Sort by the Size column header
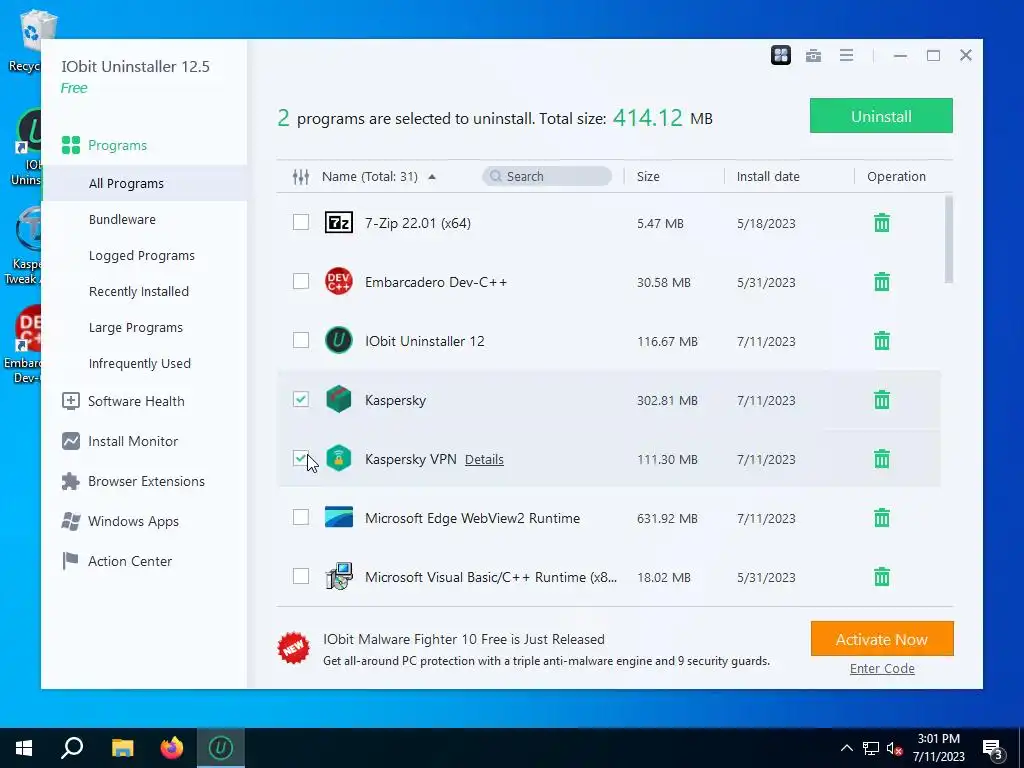The width and height of the screenshot is (1024, 768). click(x=648, y=176)
